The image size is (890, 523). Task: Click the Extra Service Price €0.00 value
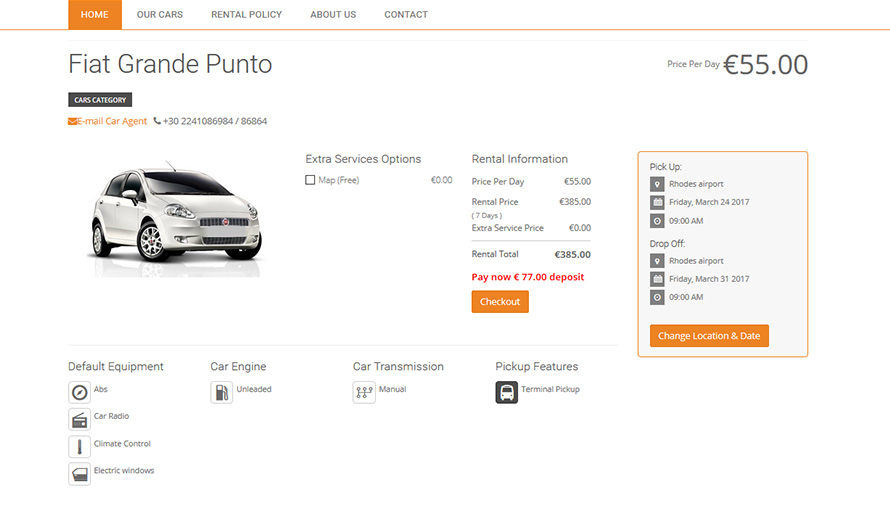tap(580, 228)
